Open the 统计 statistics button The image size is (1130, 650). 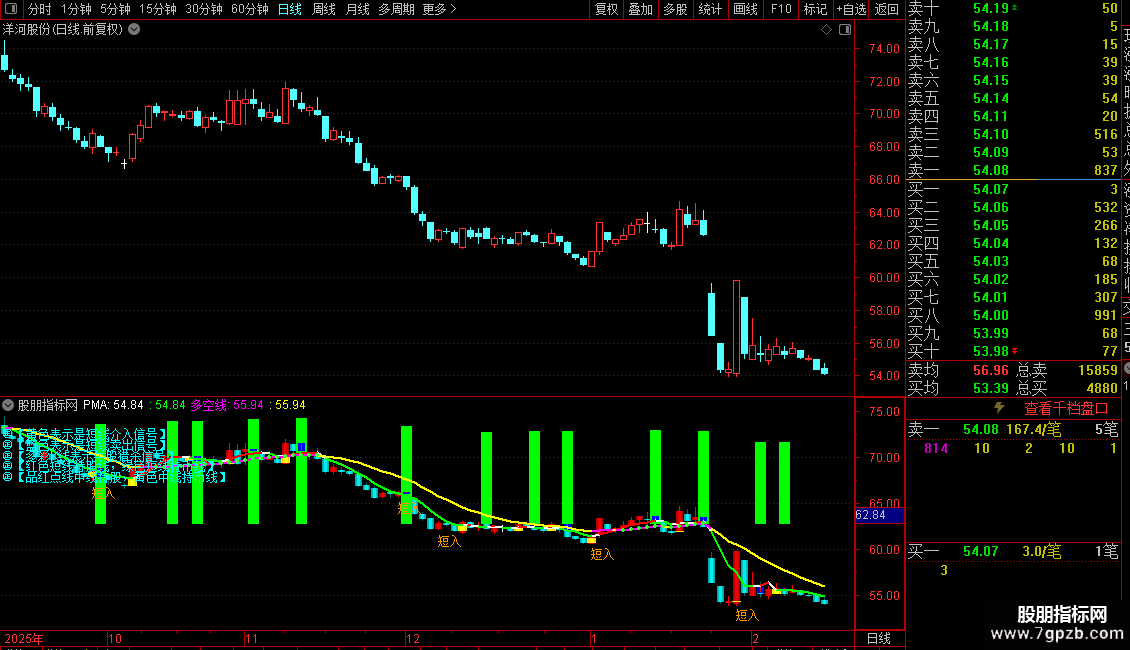[710, 9]
